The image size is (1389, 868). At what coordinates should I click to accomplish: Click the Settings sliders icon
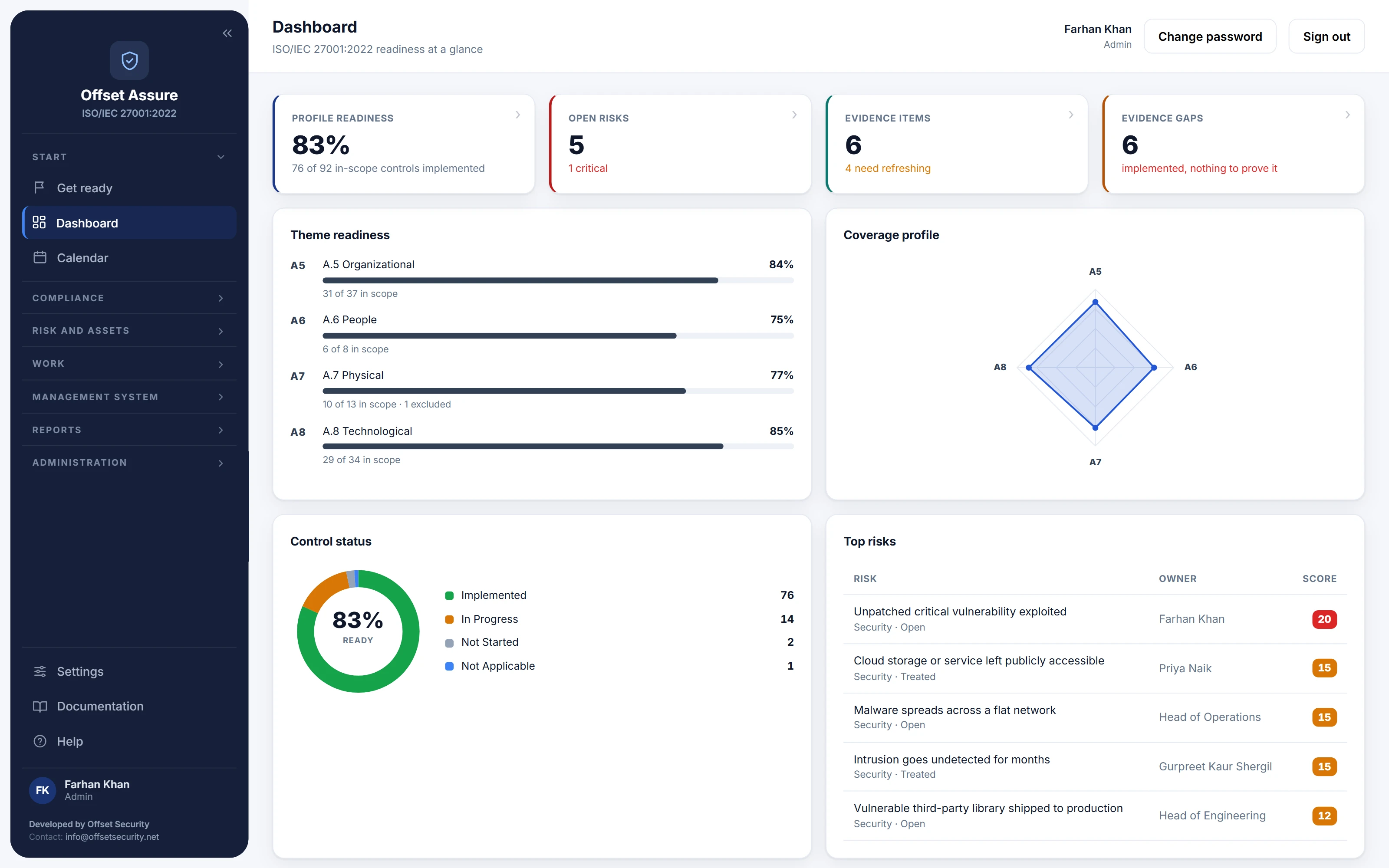39,671
